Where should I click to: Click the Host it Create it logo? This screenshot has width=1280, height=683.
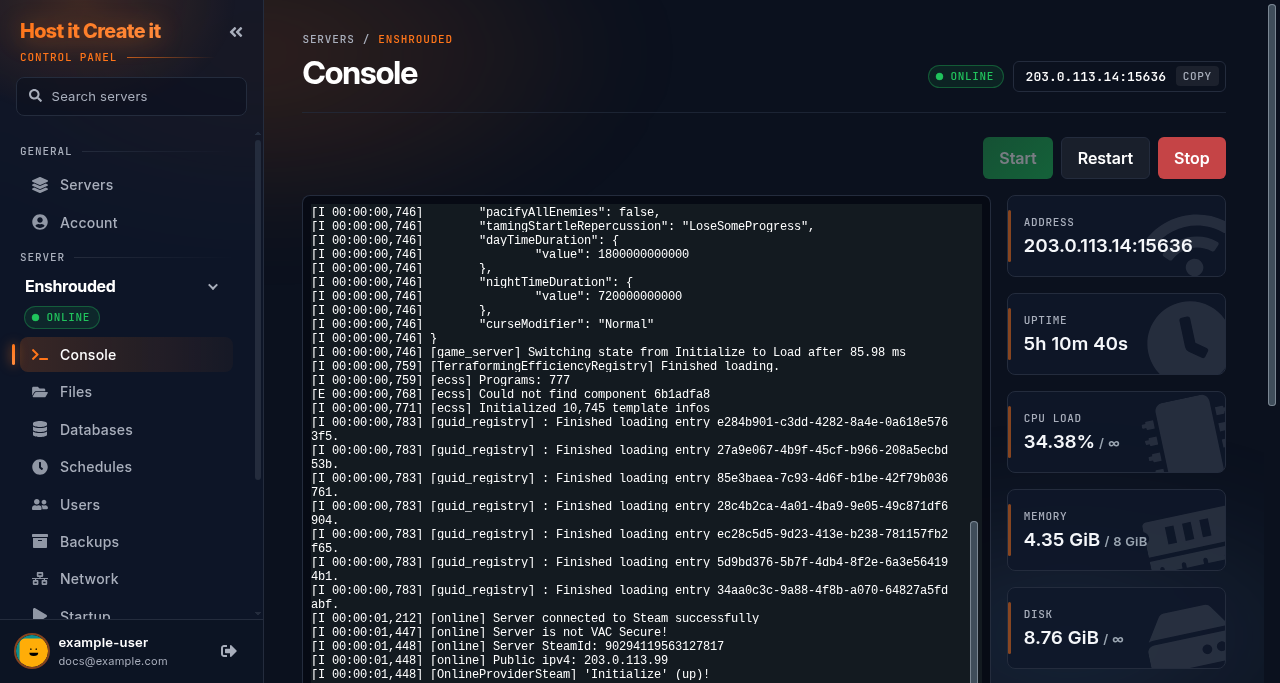[90, 31]
